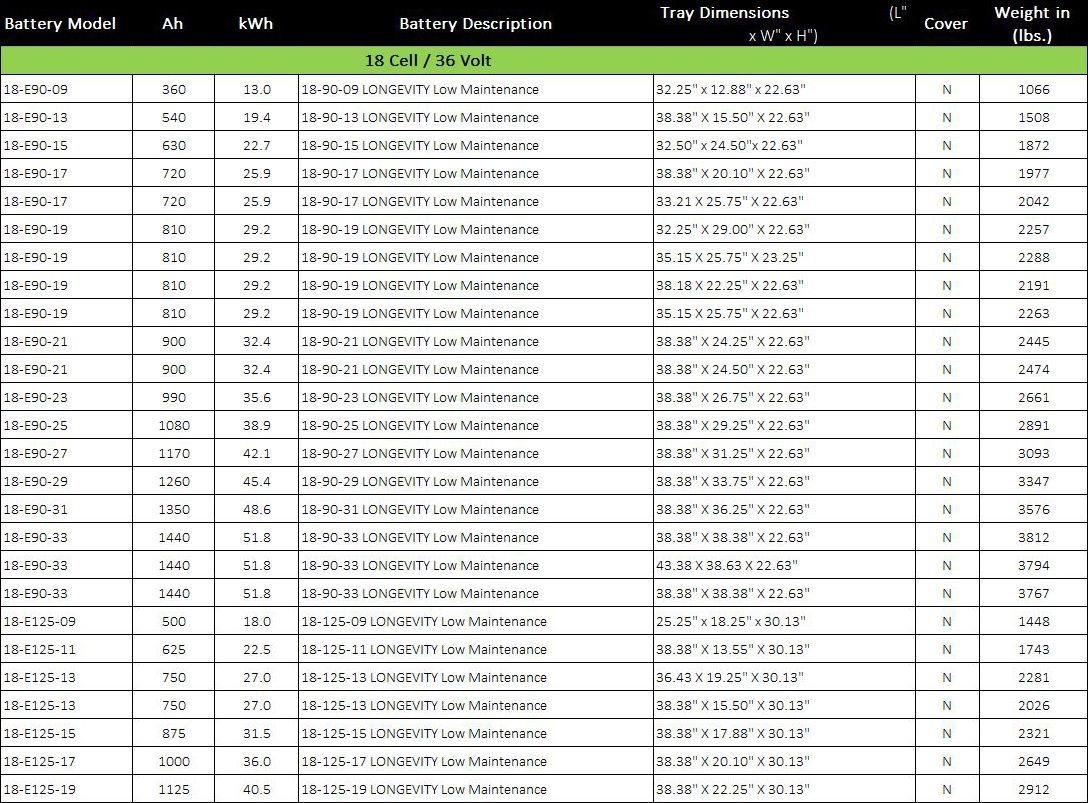The width and height of the screenshot is (1088, 803).
Task: Click kWh value 13.0
Action: (257, 90)
